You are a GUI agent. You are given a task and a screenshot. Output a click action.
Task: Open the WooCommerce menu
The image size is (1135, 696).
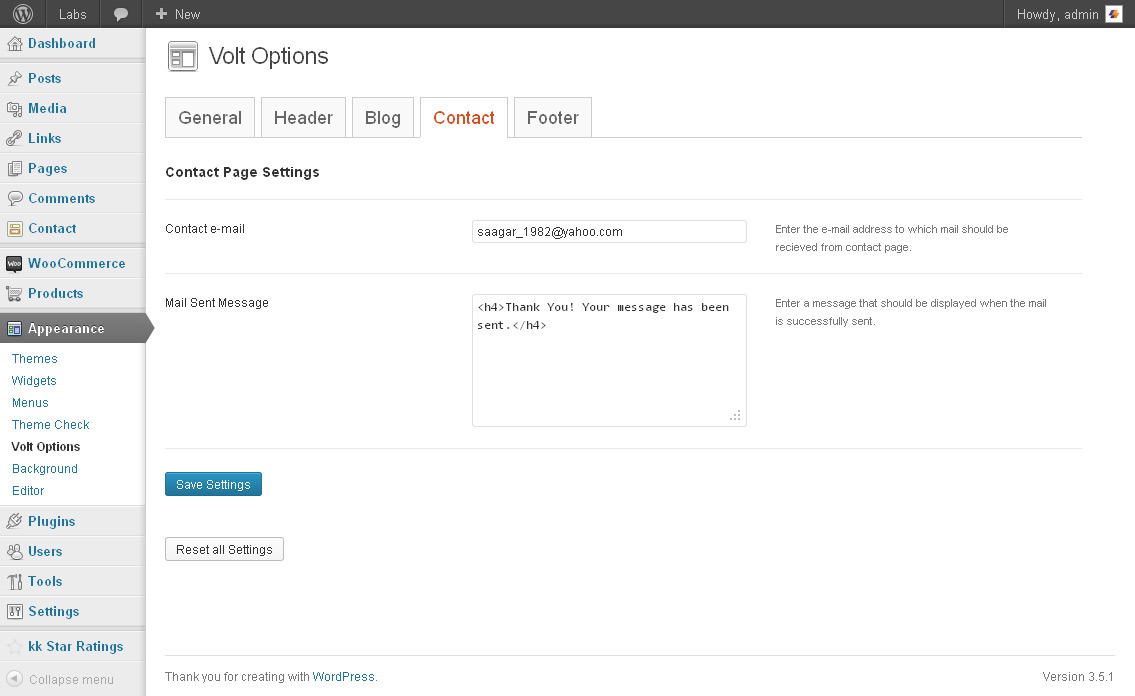click(76, 263)
